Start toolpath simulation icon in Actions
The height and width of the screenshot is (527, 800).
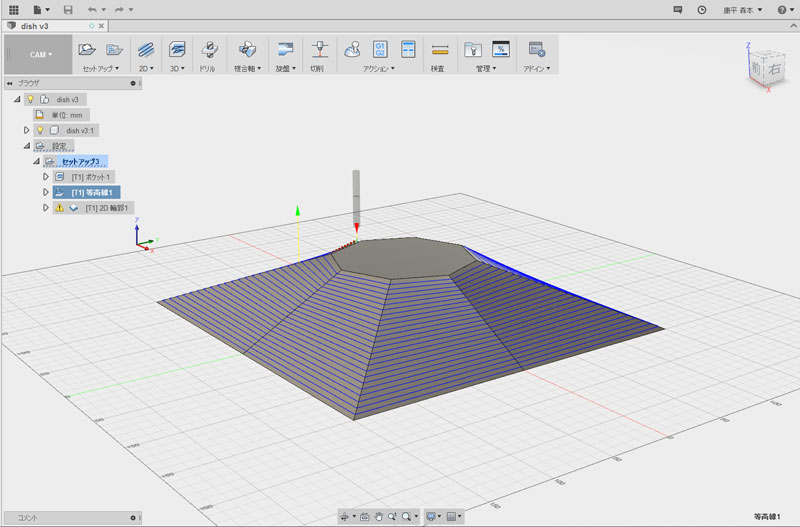point(352,49)
